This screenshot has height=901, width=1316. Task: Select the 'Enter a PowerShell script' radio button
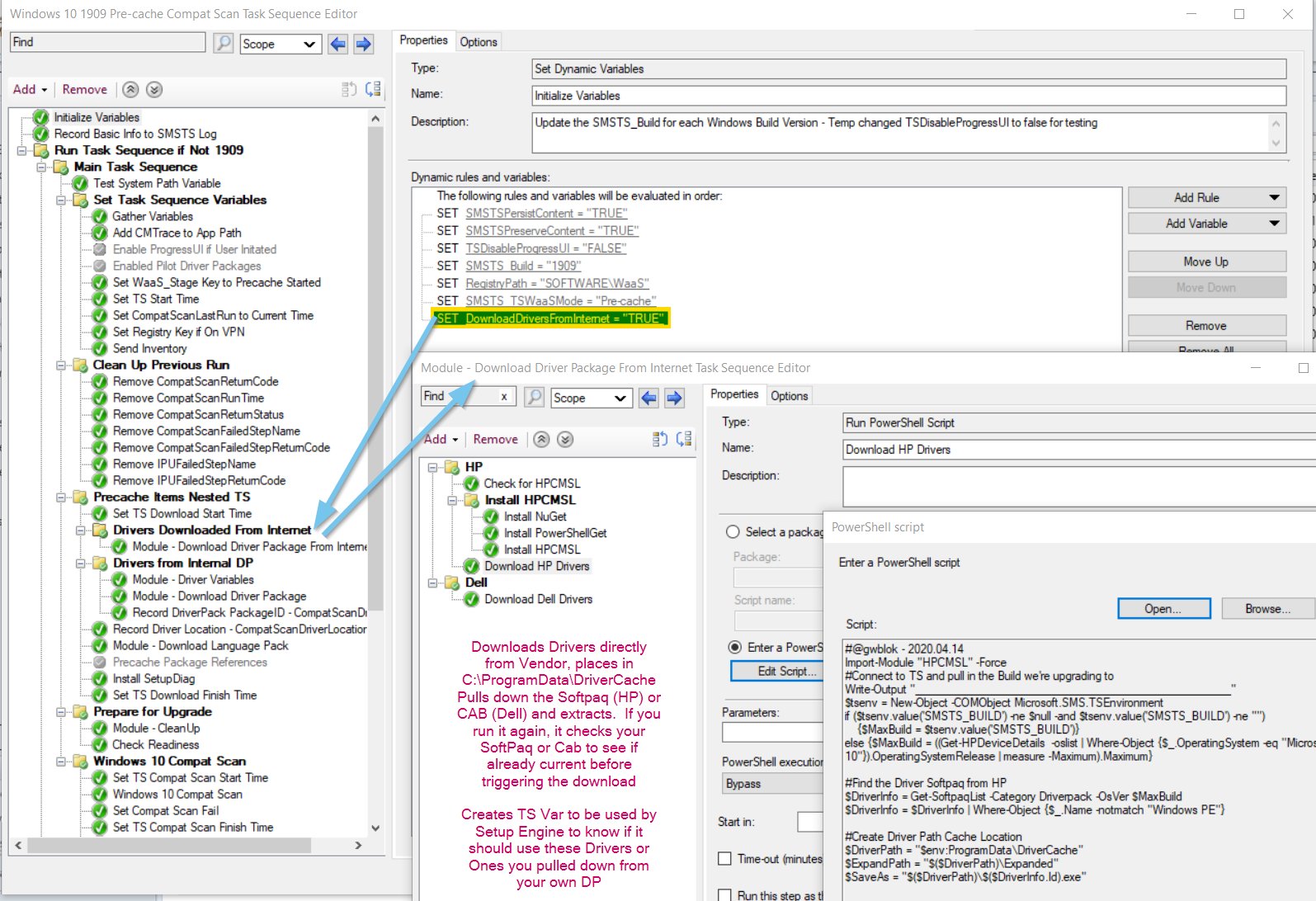(x=734, y=648)
